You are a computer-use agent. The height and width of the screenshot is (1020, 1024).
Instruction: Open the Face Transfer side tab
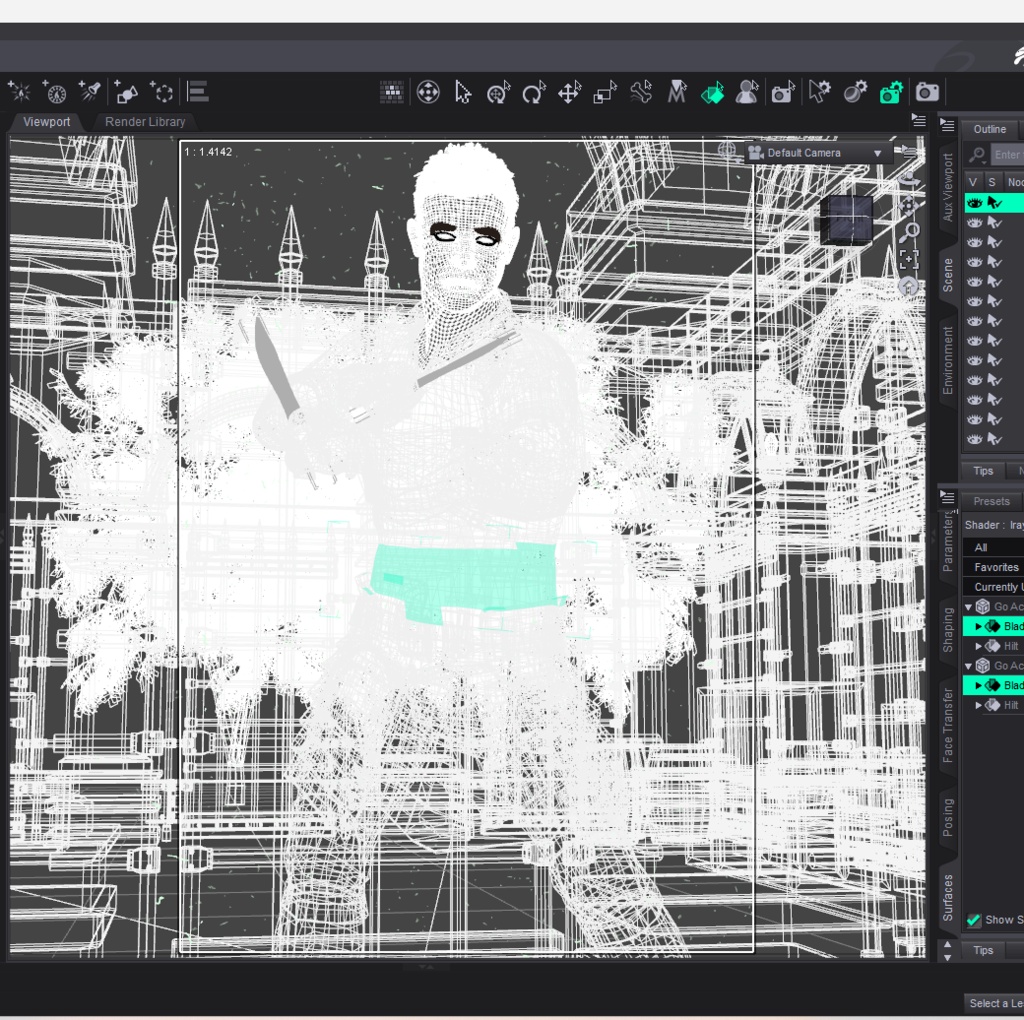[948, 725]
